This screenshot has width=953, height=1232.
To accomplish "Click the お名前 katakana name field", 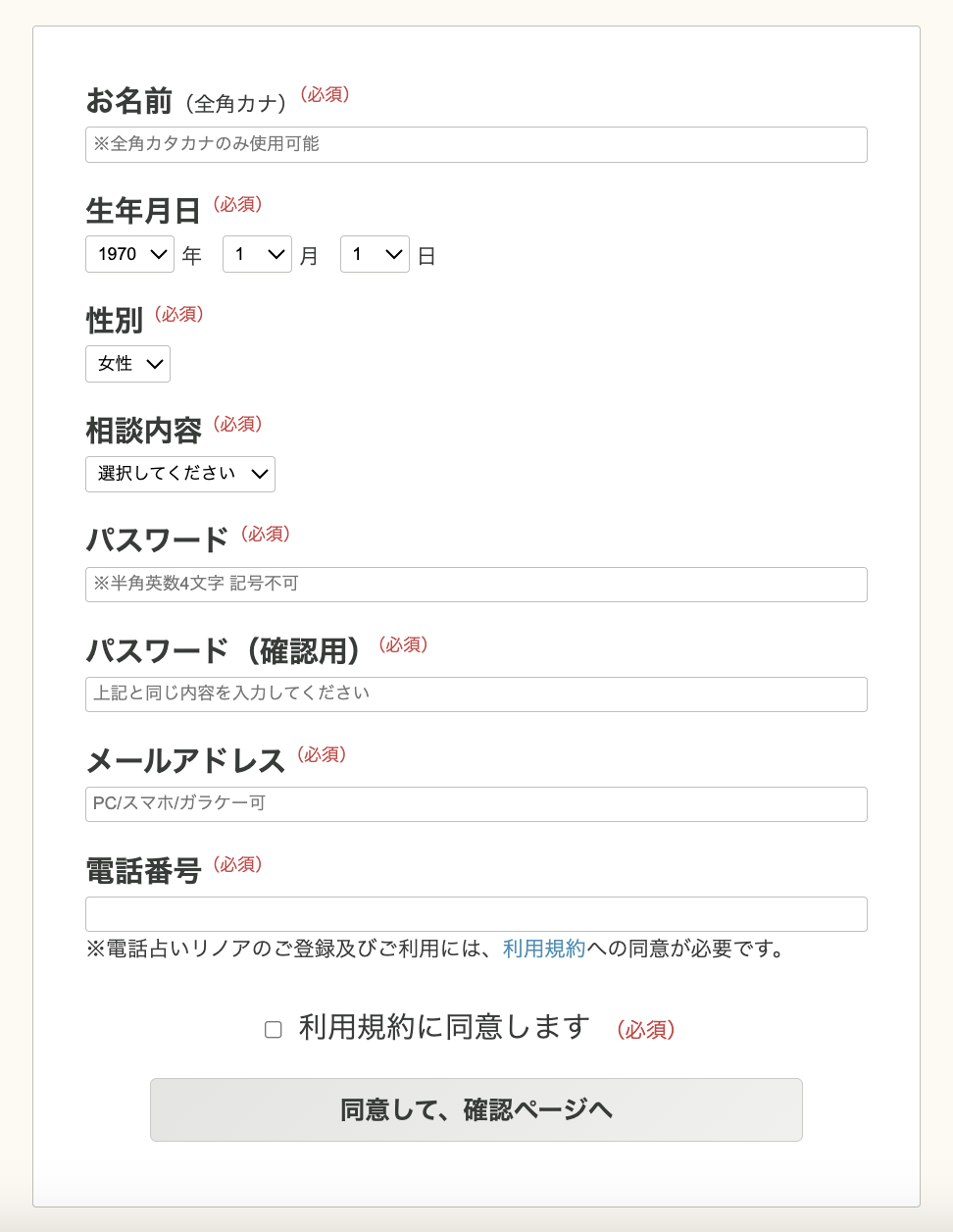I will click(476, 144).
